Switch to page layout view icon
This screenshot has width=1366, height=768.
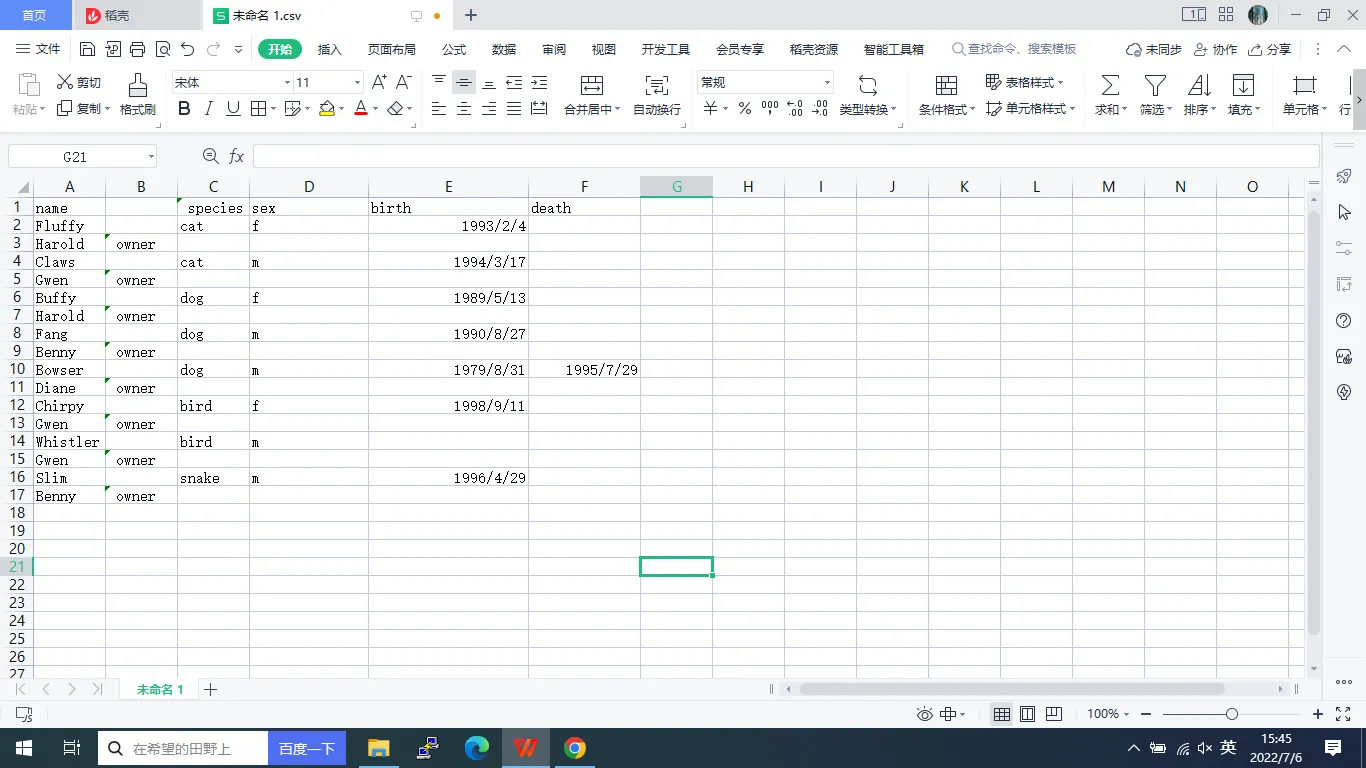pos(1027,714)
